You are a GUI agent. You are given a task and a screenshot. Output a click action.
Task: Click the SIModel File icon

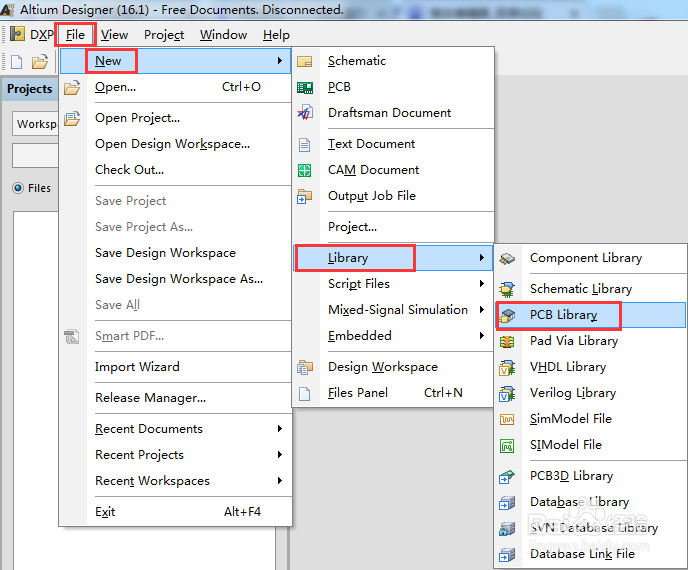tap(507, 445)
